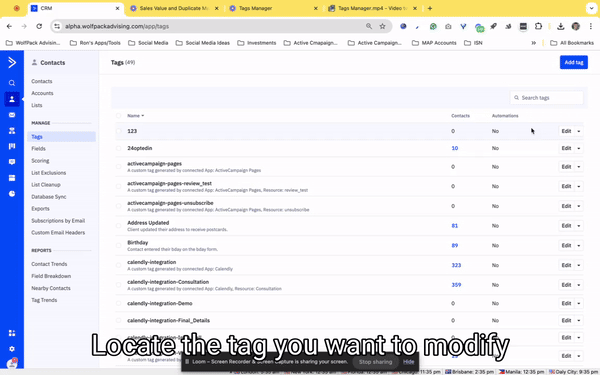The image size is (600, 375).
Task: Open the Conversations chat icon in sidebar
Action: [12, 162]
